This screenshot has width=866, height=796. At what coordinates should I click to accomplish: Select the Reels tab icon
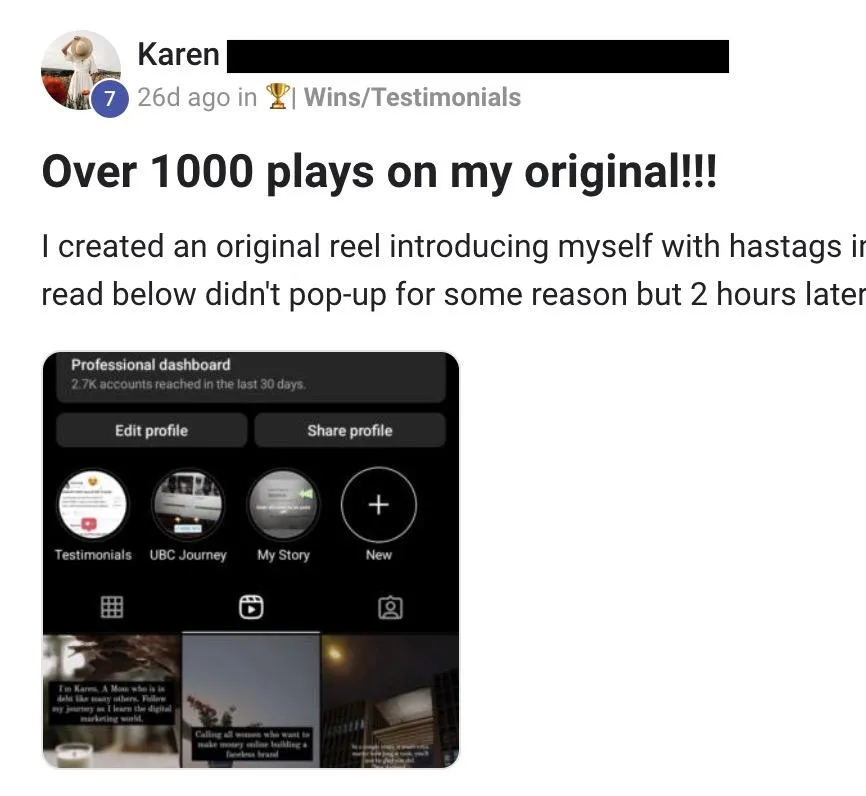tap(251, 607)
